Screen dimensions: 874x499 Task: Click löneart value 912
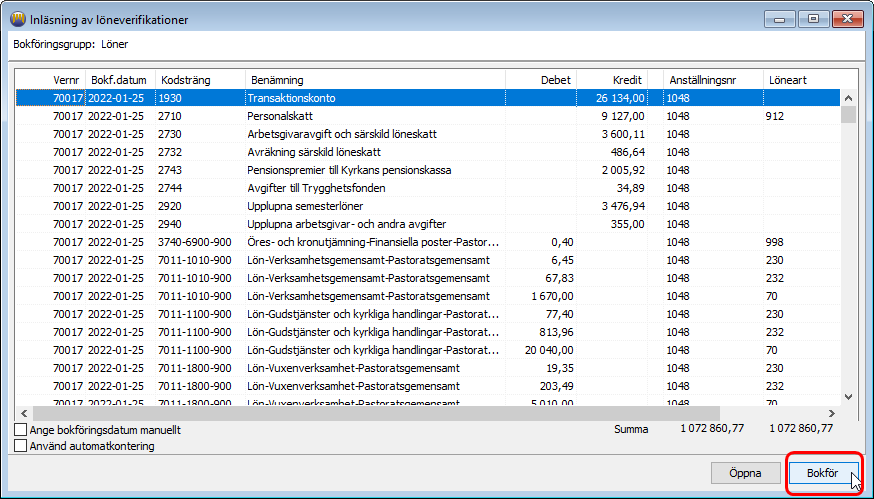tap(775, 116)
